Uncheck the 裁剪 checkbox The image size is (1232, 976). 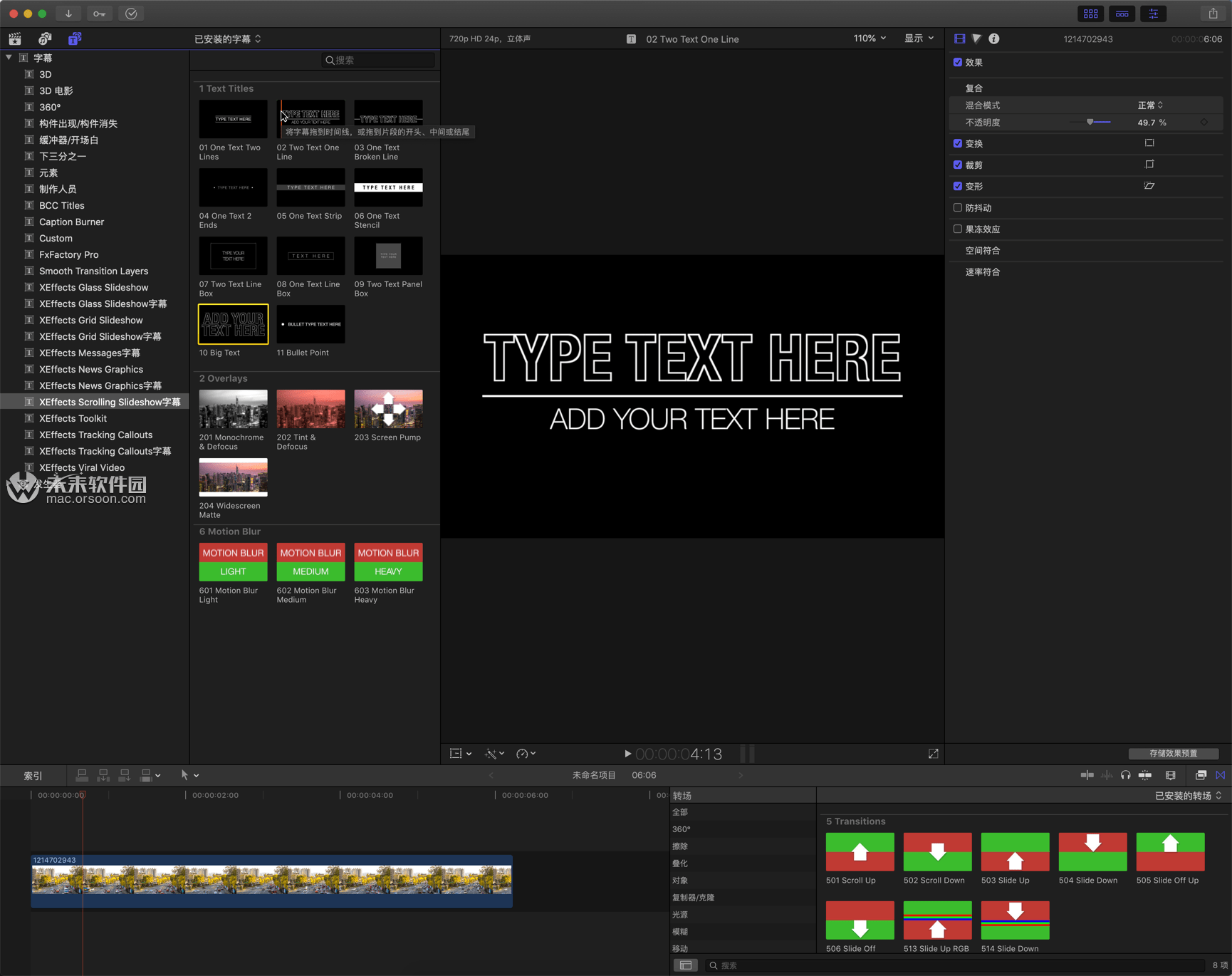(958, 165)
